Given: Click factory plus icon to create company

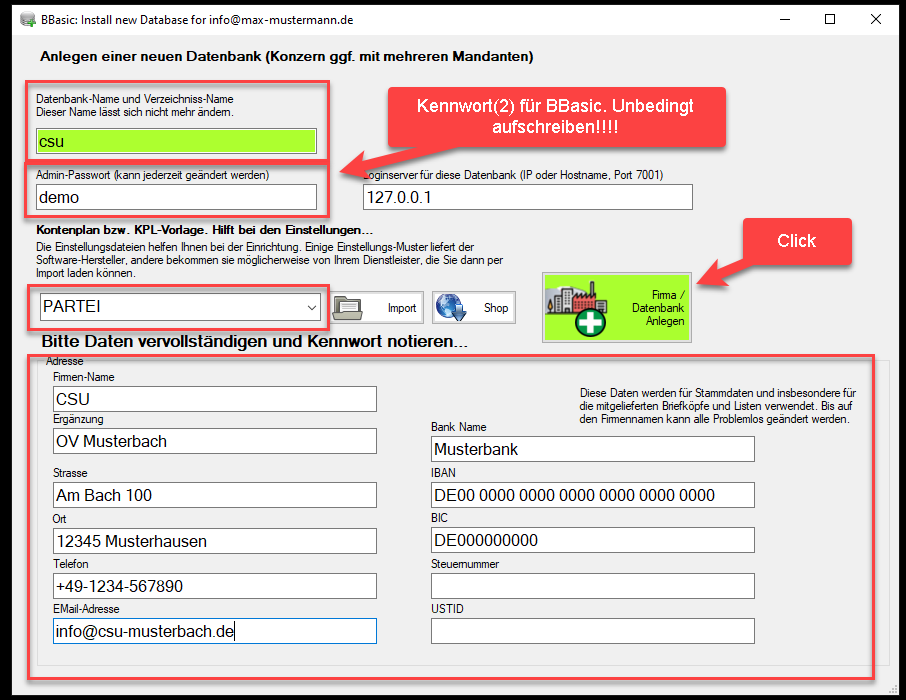Looking at the screenshot, I should click(577, 309).
